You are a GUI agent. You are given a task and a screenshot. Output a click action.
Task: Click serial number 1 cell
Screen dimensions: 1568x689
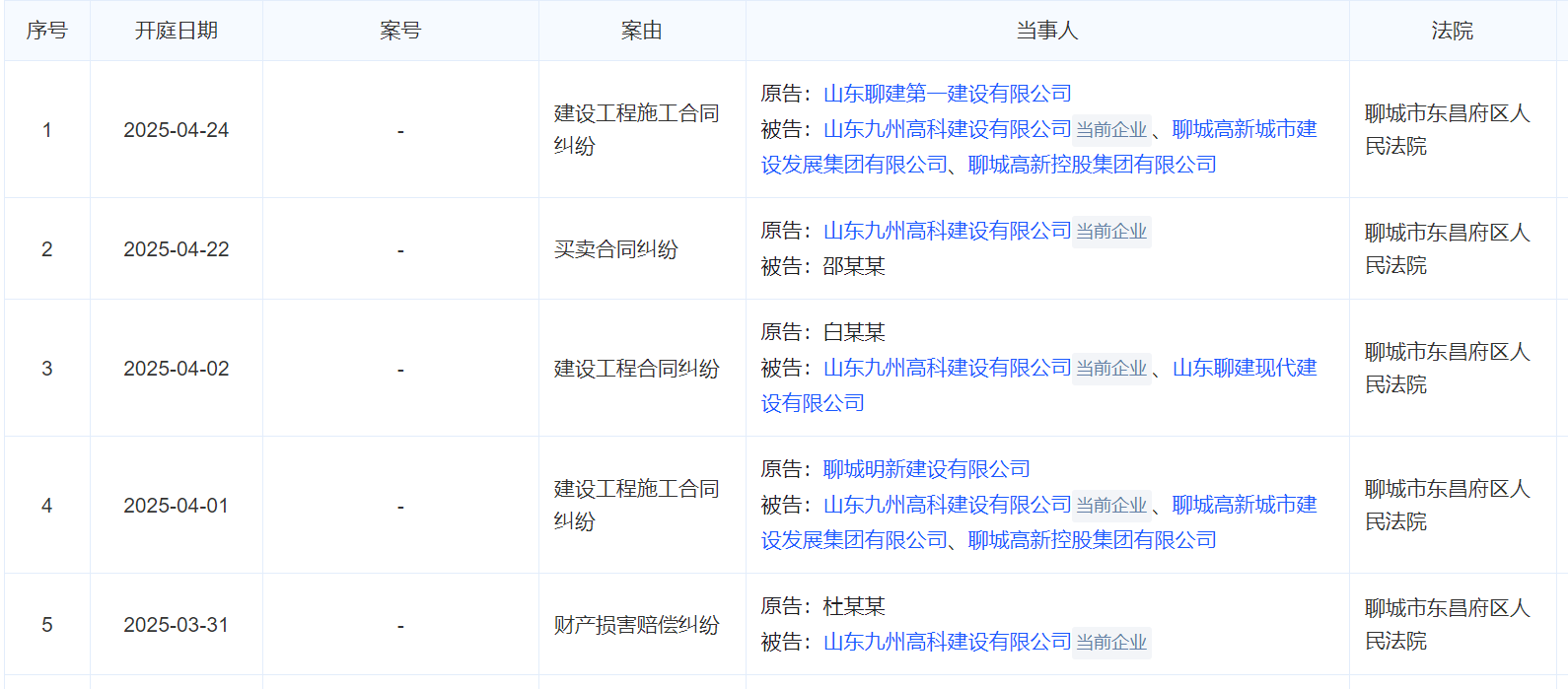pyautogui.click(x=46, y=130)
